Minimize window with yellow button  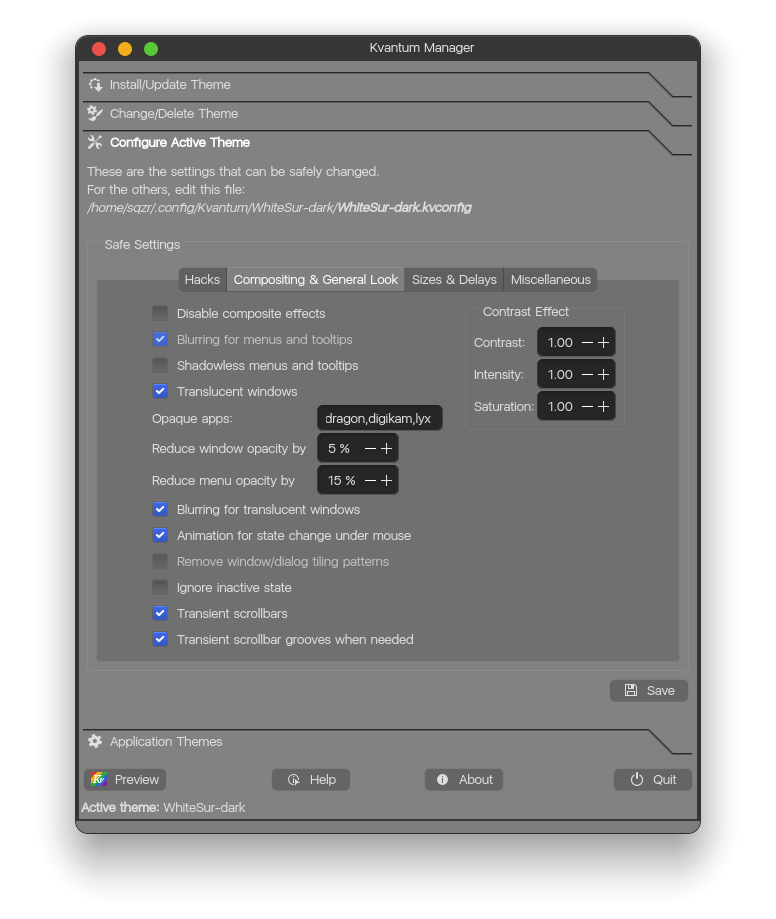(125, 49)
